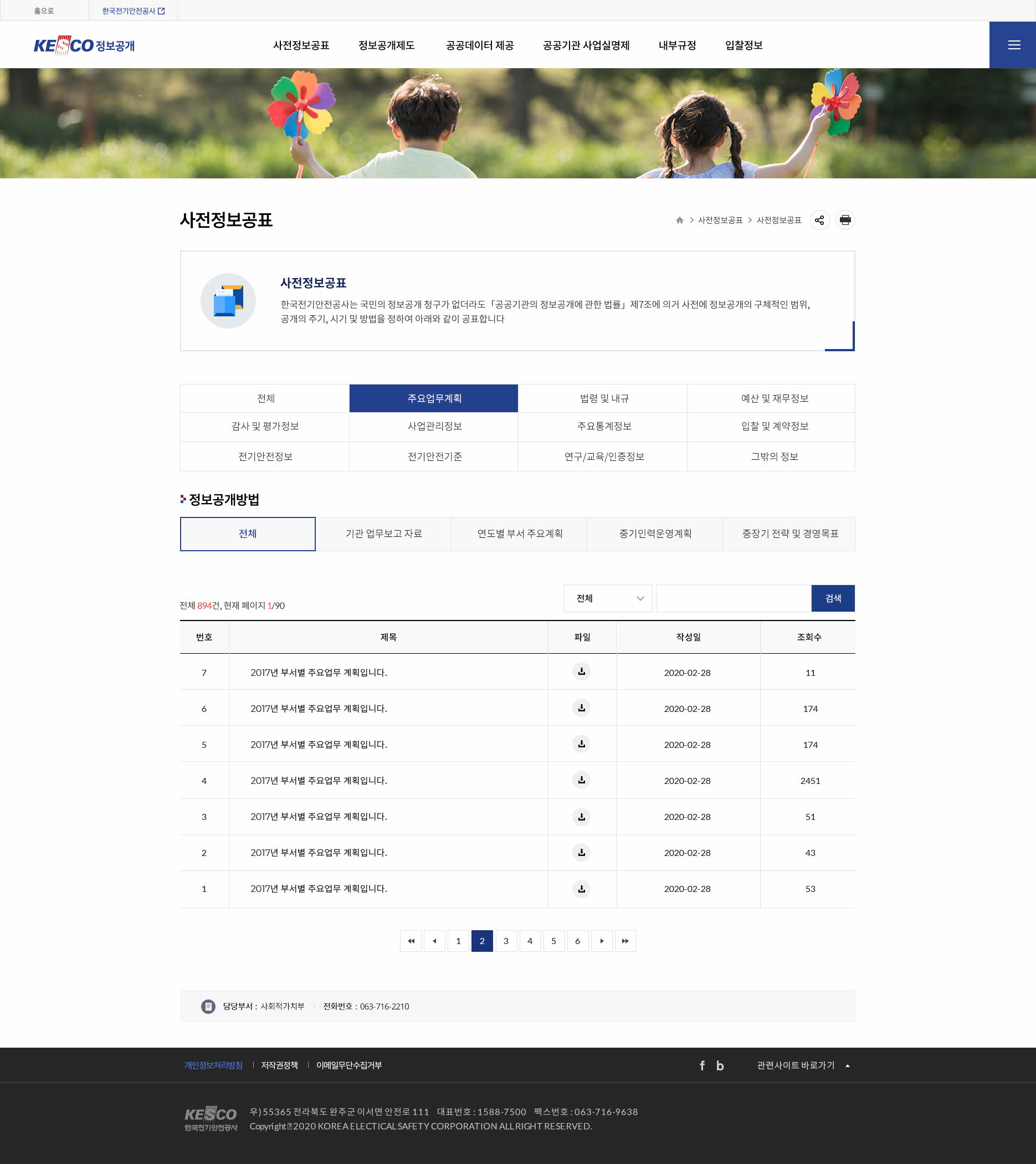This screenshot has height=1164, width=1036.
Task: Open the title of row number 7
Action: coord(319,673)
